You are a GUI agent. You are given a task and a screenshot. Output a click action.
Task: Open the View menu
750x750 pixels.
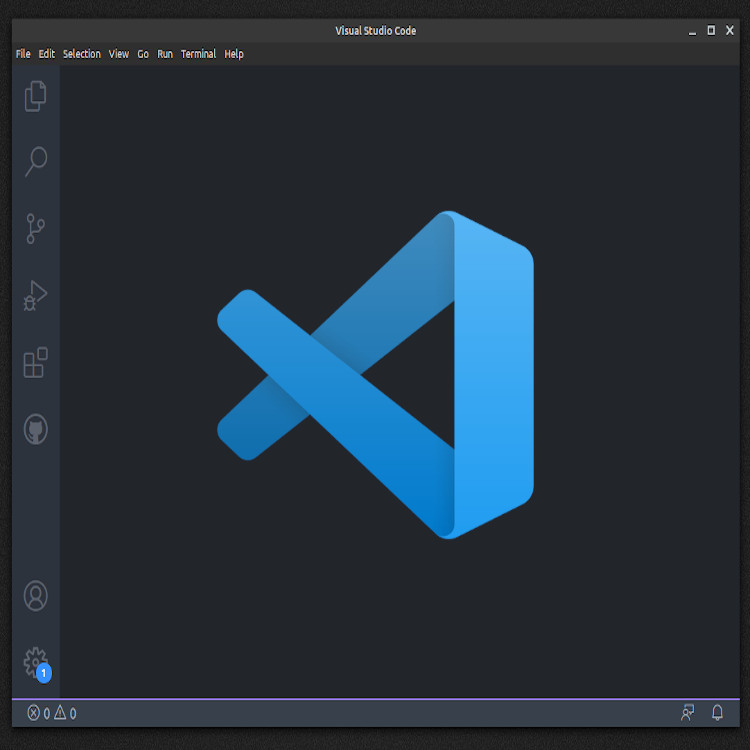[119, 54]
